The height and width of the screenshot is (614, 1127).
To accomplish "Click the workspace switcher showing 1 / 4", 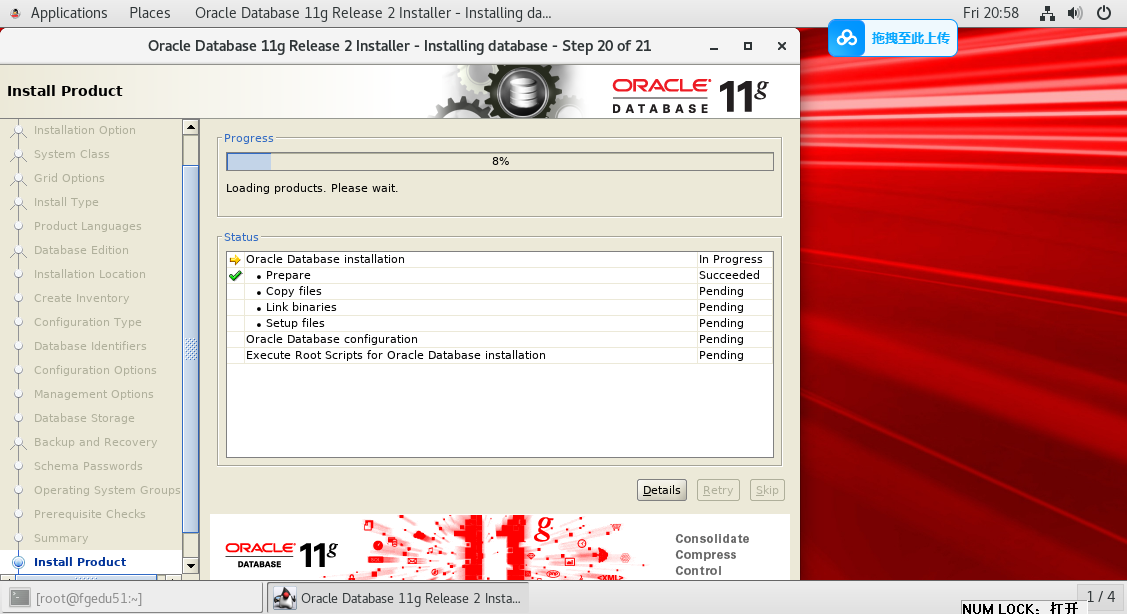I will [1100, 596].
